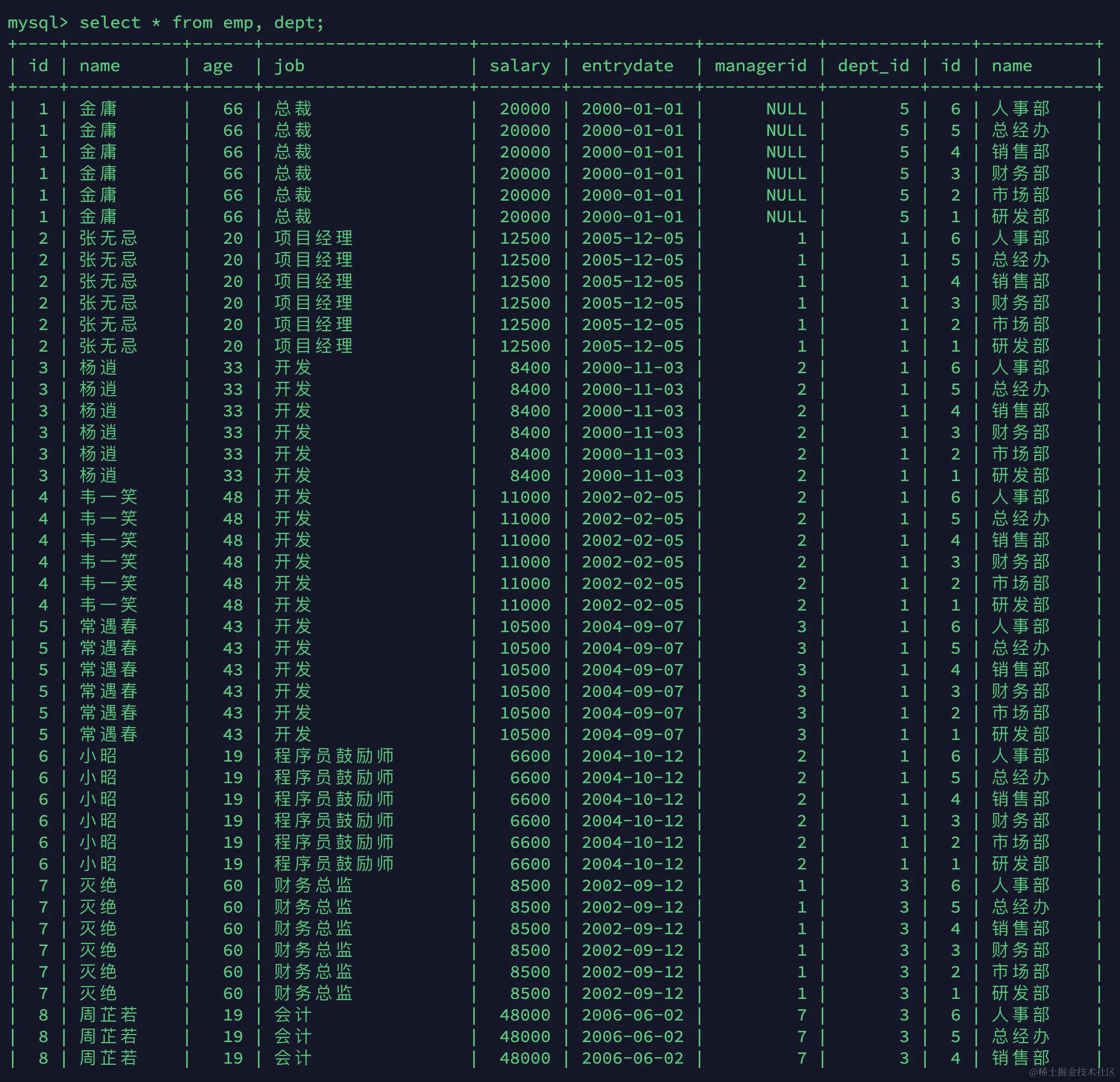1120x1082 pixels.
Task: Click the entrydate column header
Action: pyautogui.click(x=627, y=66)
